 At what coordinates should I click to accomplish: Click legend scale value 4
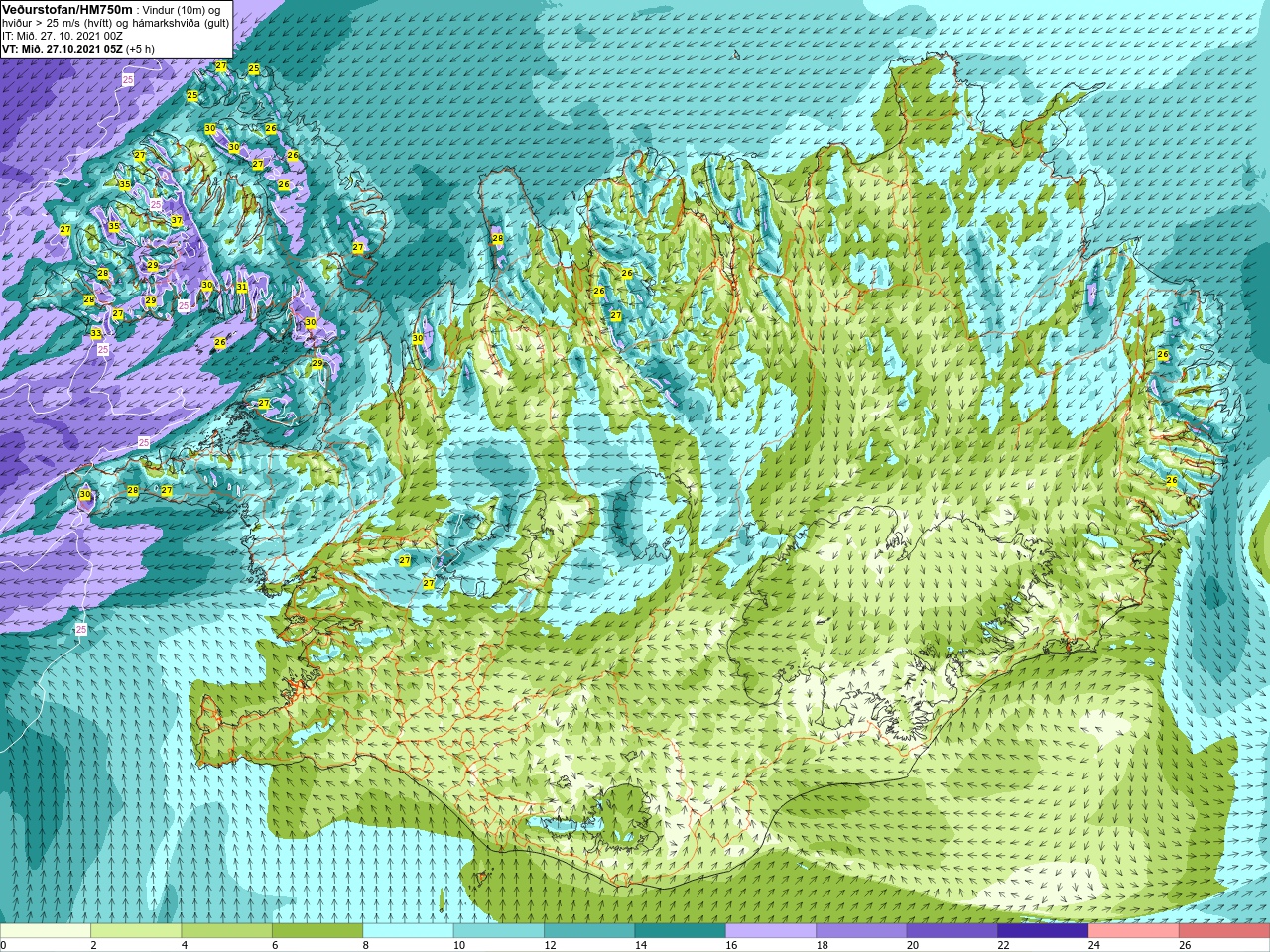pos(185,945)
